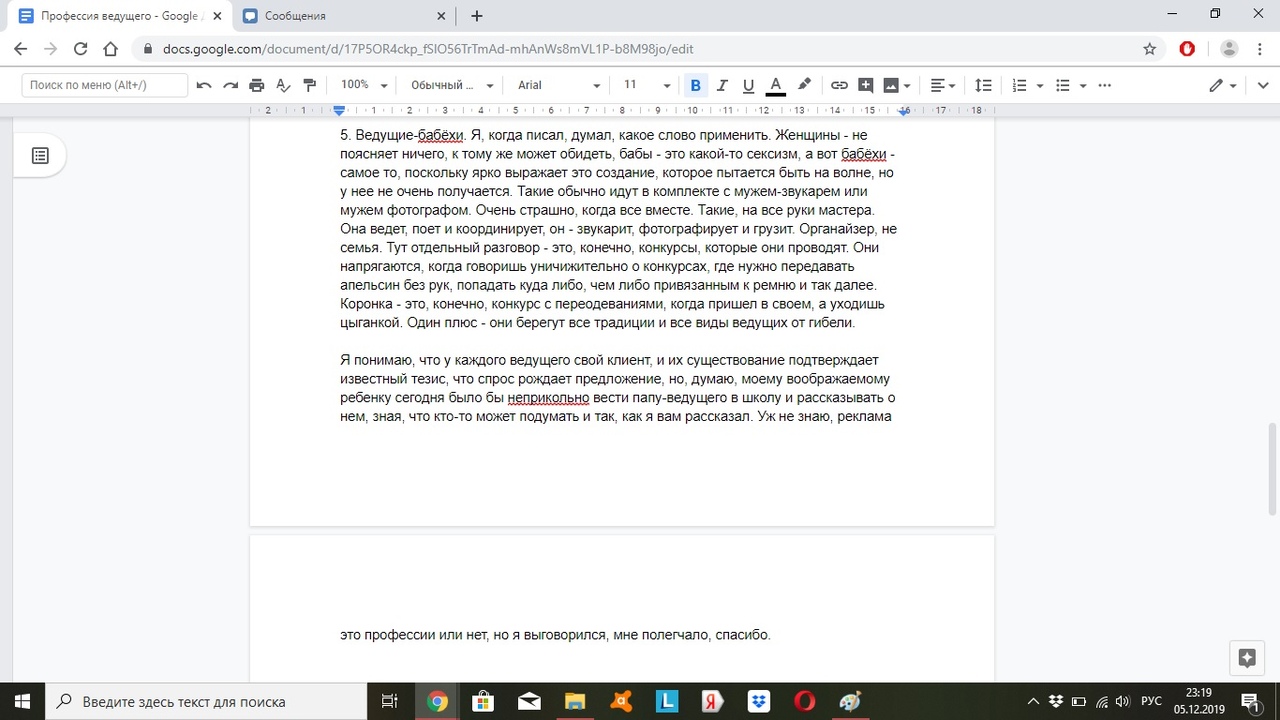Open Task View on the taskbar

(x=391, y=701)
